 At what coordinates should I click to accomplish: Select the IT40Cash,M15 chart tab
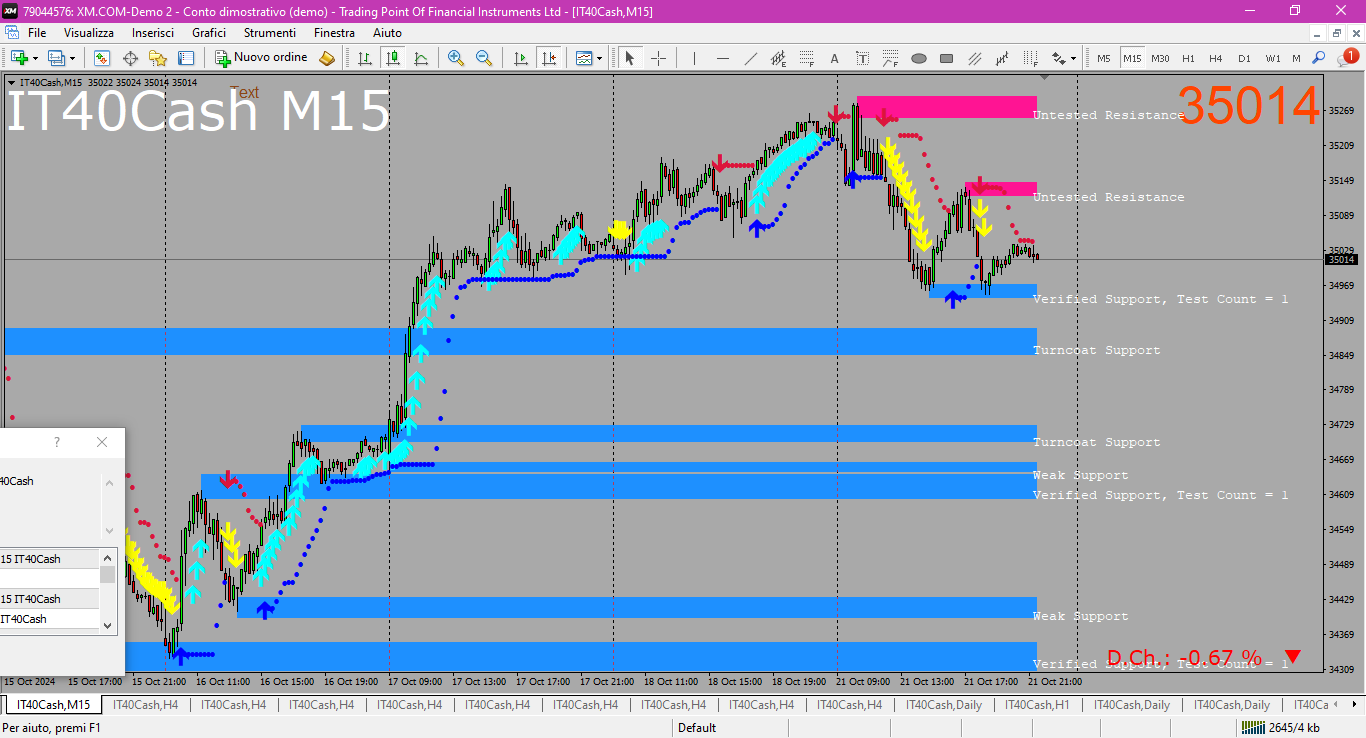(54, 705)
